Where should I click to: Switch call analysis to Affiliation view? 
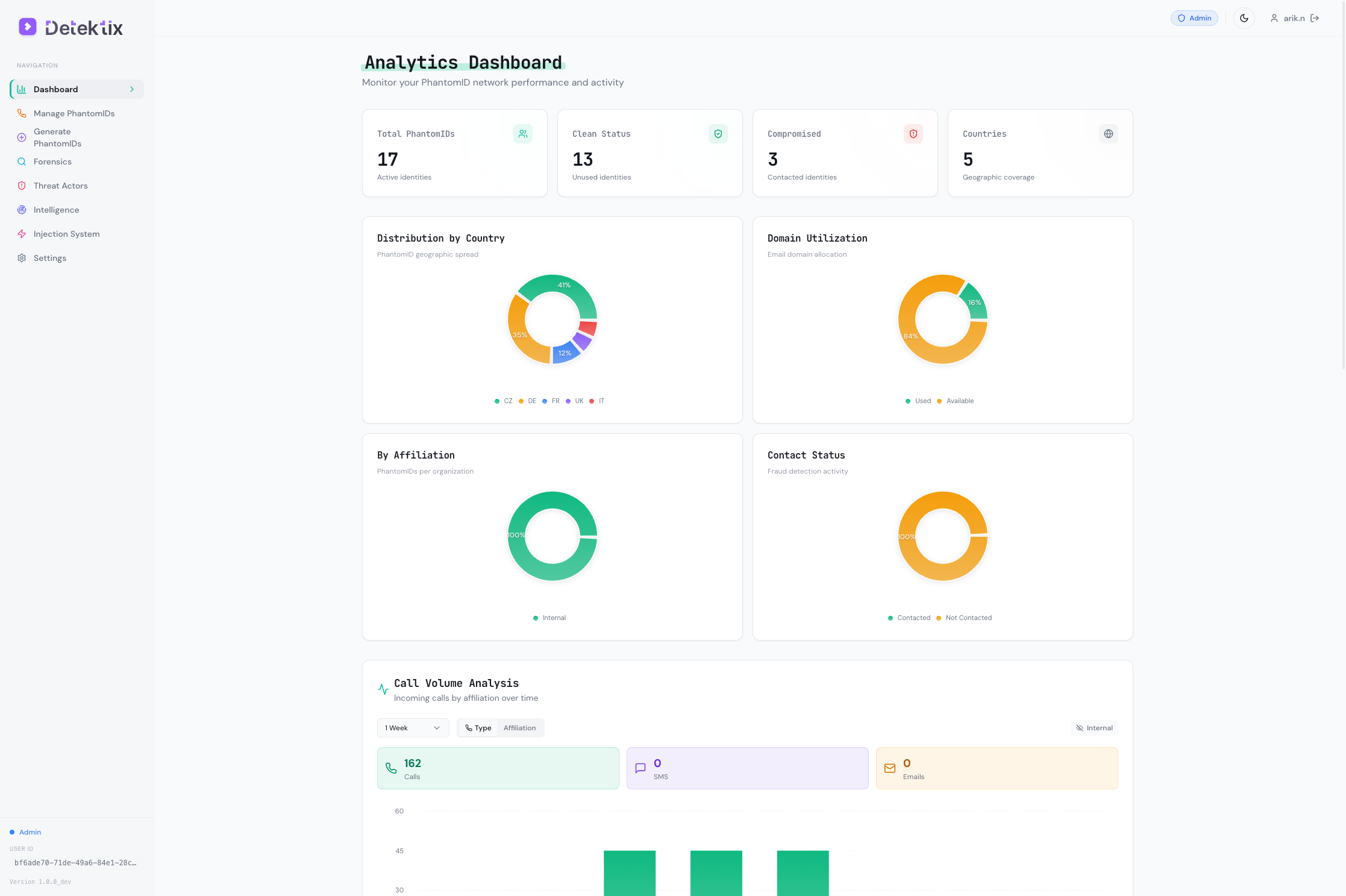[519, 728]
